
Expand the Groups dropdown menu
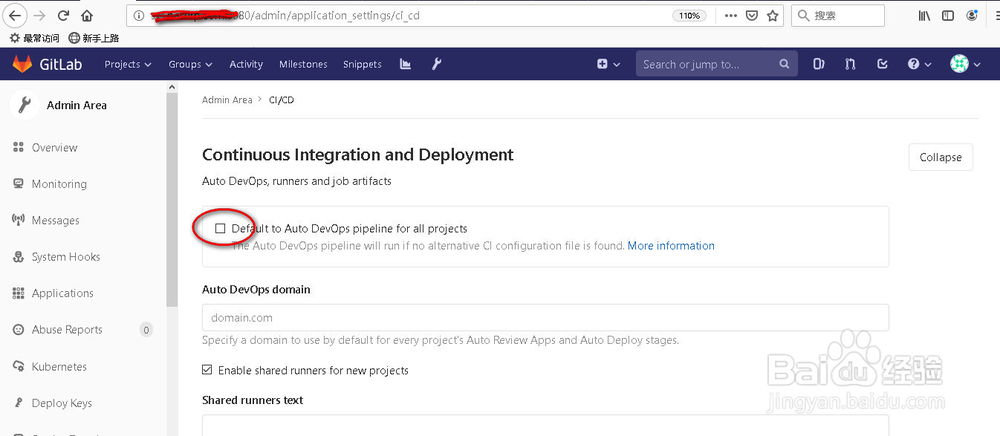click(190, 64)
